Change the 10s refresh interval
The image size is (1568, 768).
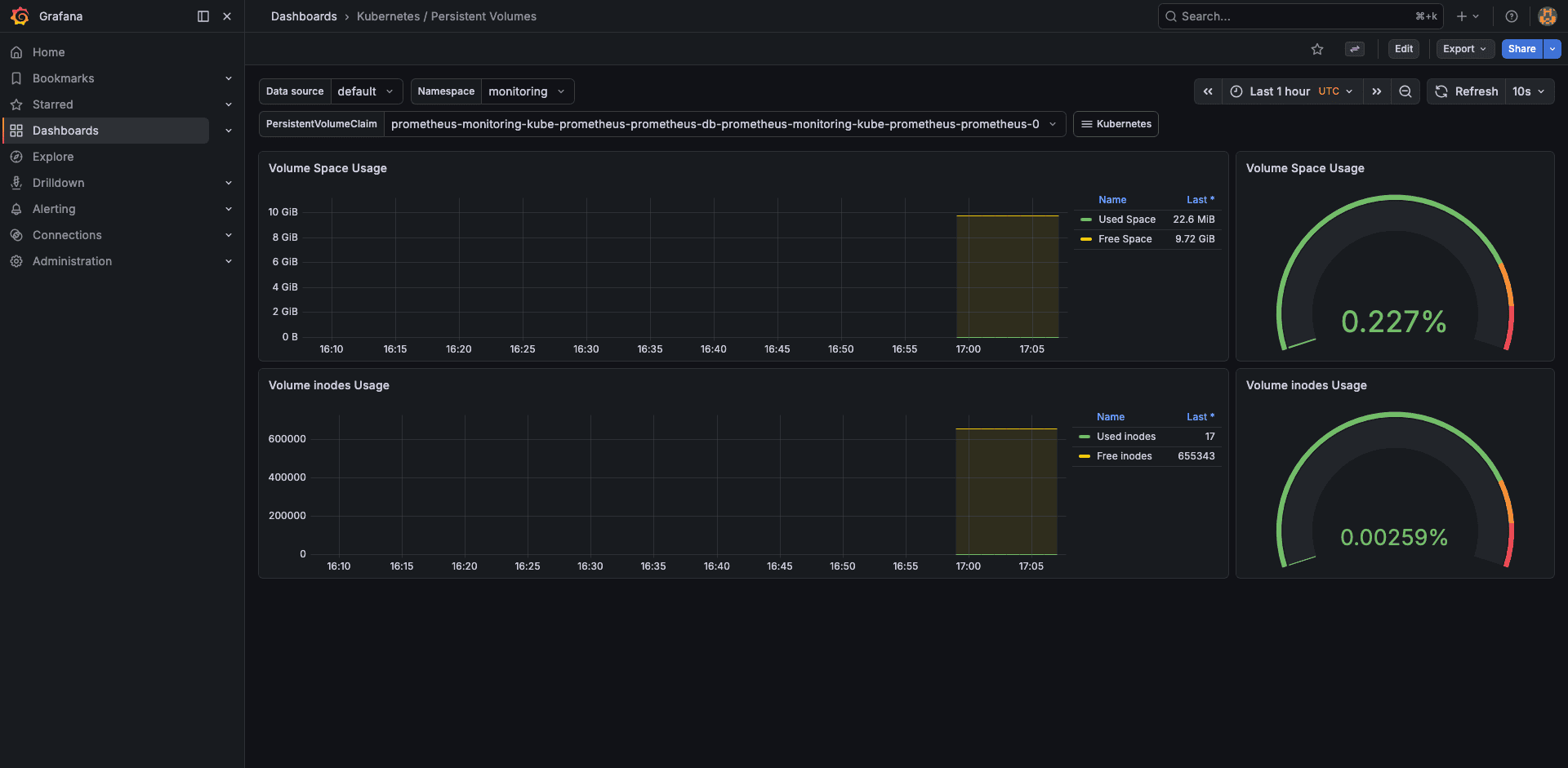[1529, 91]
